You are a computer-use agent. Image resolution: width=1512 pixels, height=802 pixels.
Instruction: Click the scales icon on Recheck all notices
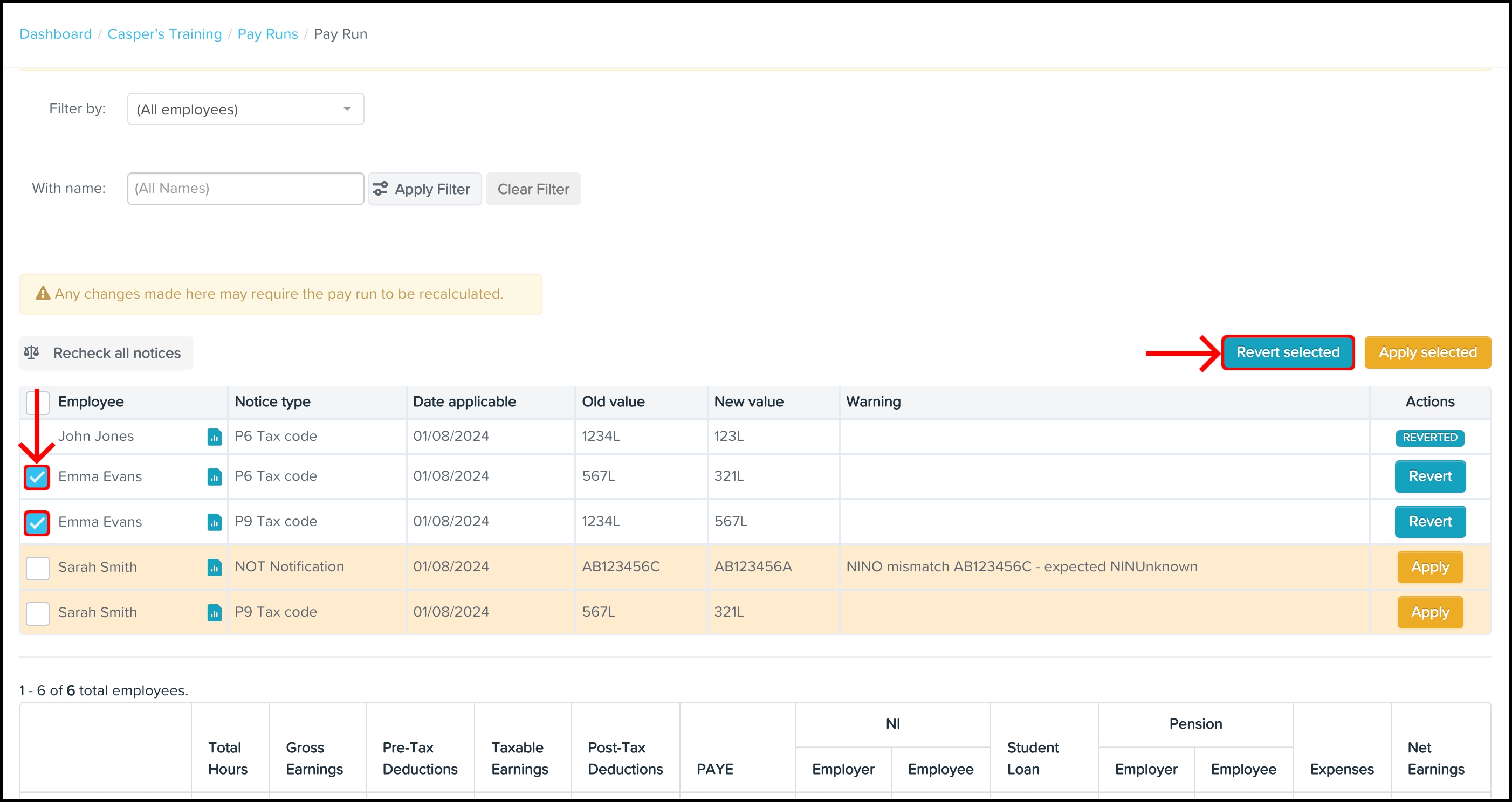tap(32, 352)
